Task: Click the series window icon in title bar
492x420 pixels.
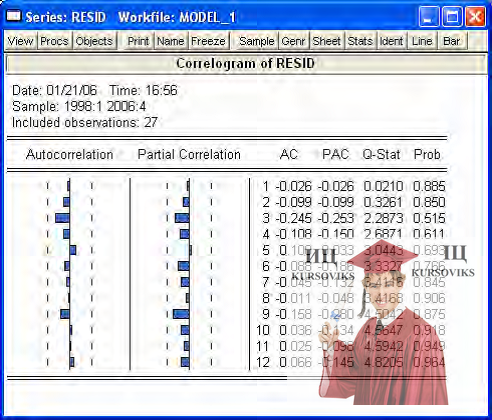Action: (x=13, y=16)
